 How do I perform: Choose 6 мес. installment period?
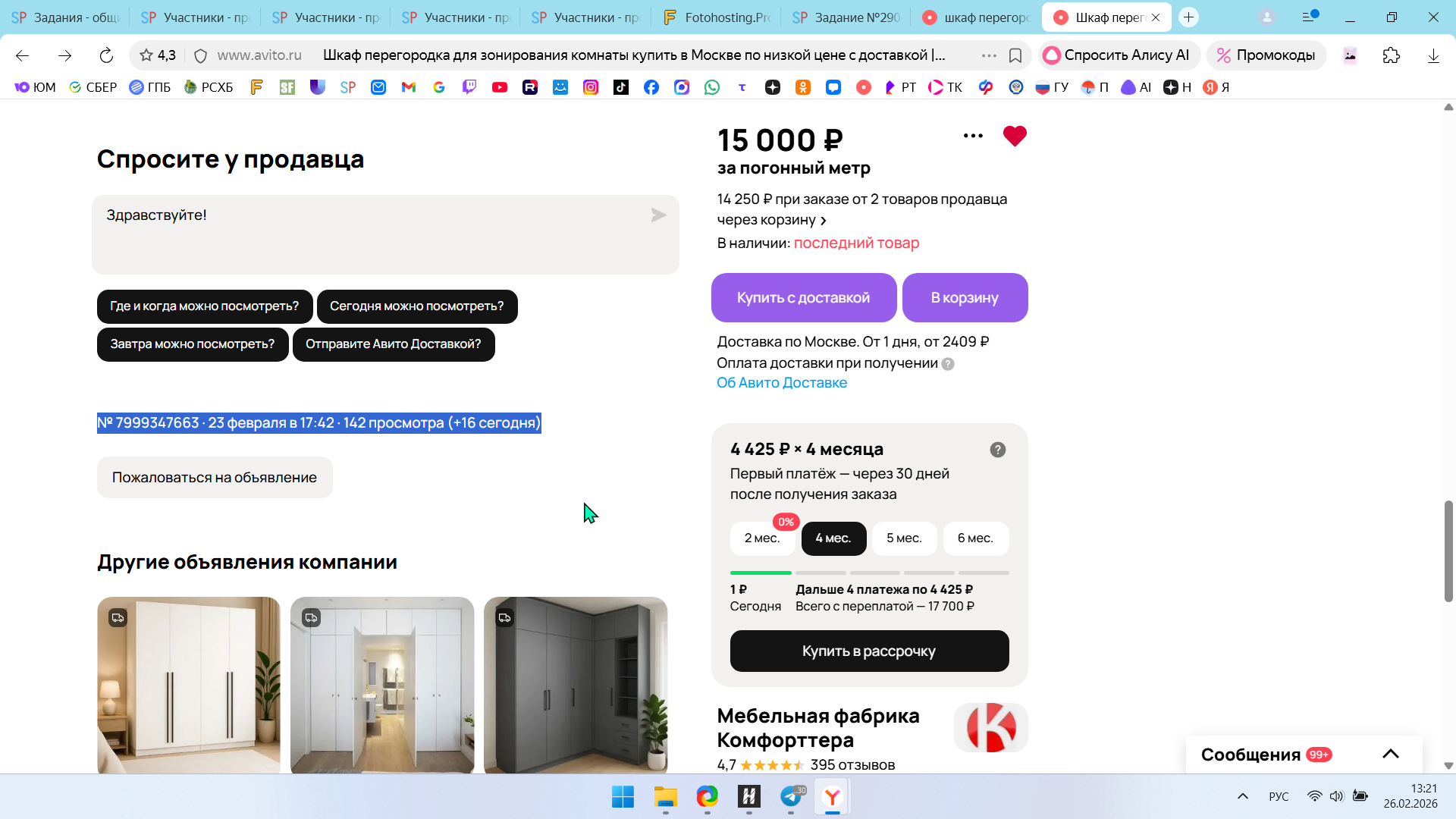click(x=975, y=538)
